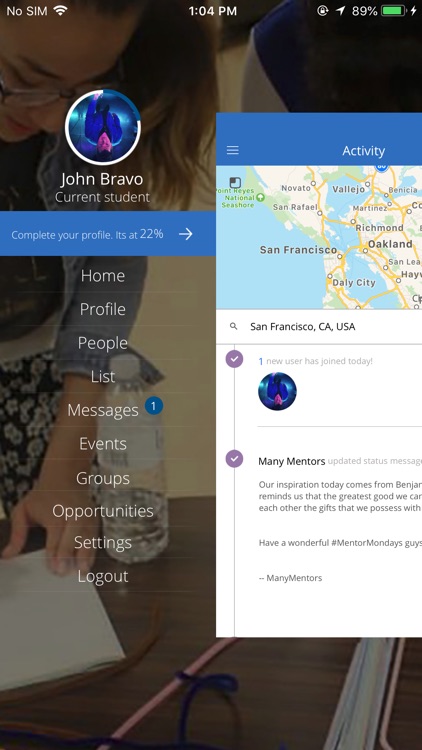Viewport: 422px width, 750px height.
Task: Tap the new user joined avatar thumbnail
Action: [278, 391]
